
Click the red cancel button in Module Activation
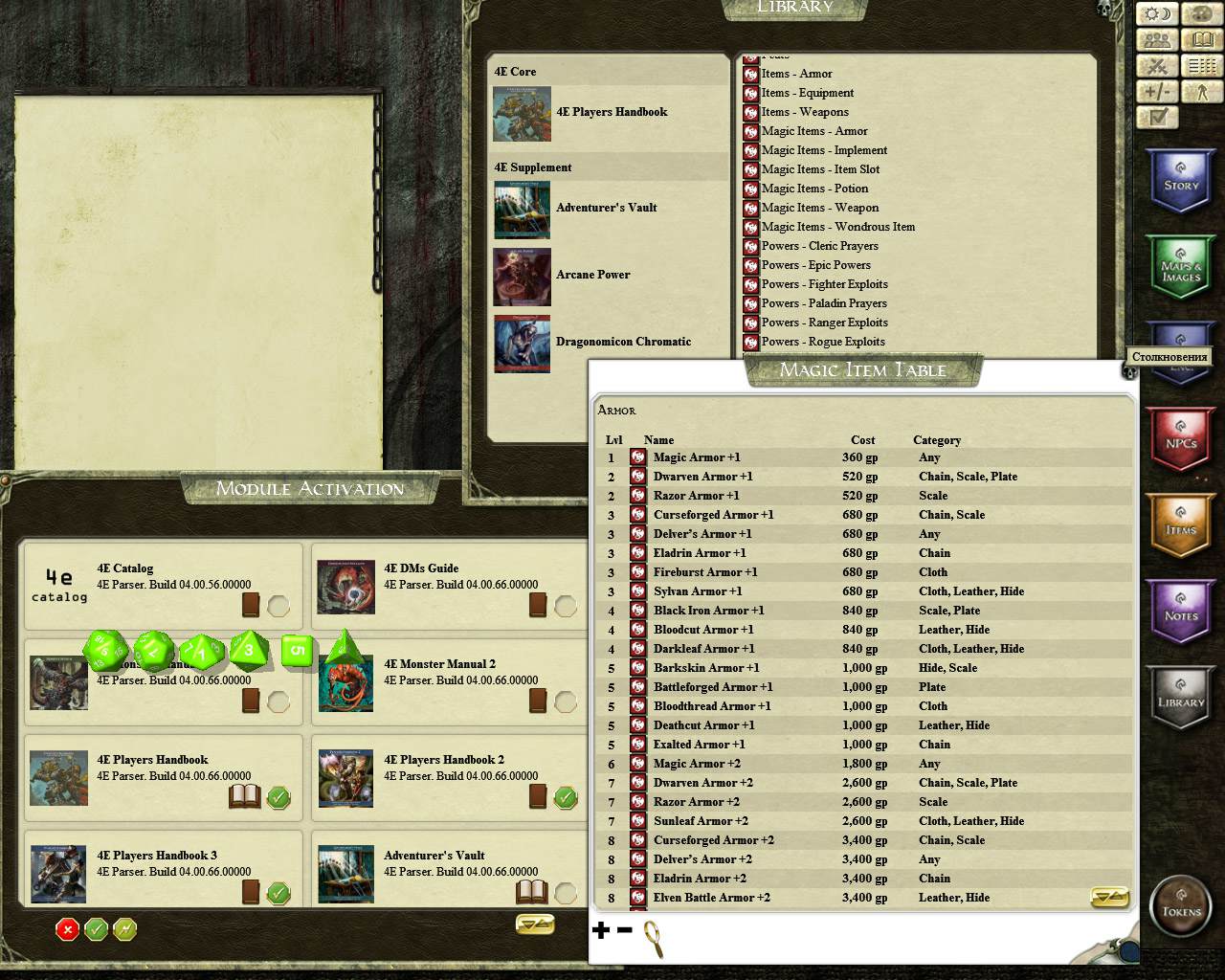[67, 928]
